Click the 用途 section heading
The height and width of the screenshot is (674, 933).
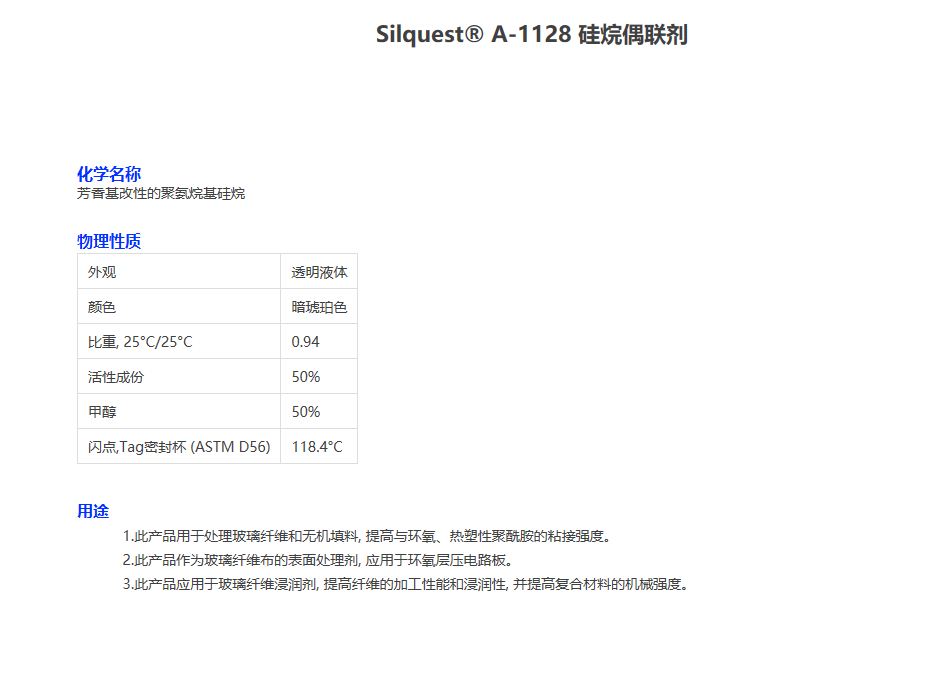point(93,511)
